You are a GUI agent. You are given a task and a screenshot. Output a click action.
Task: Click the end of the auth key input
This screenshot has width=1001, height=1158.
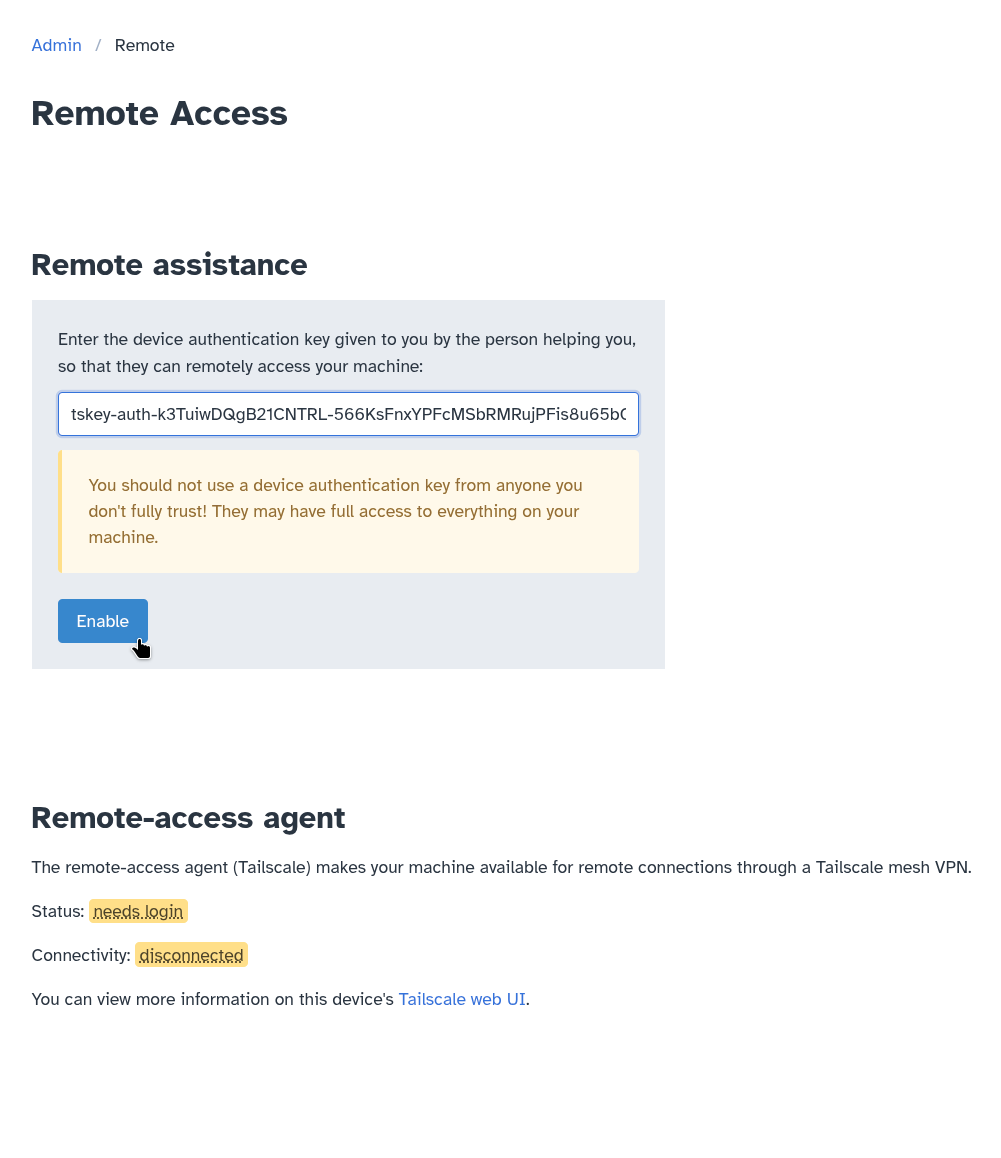pos(625,414)
